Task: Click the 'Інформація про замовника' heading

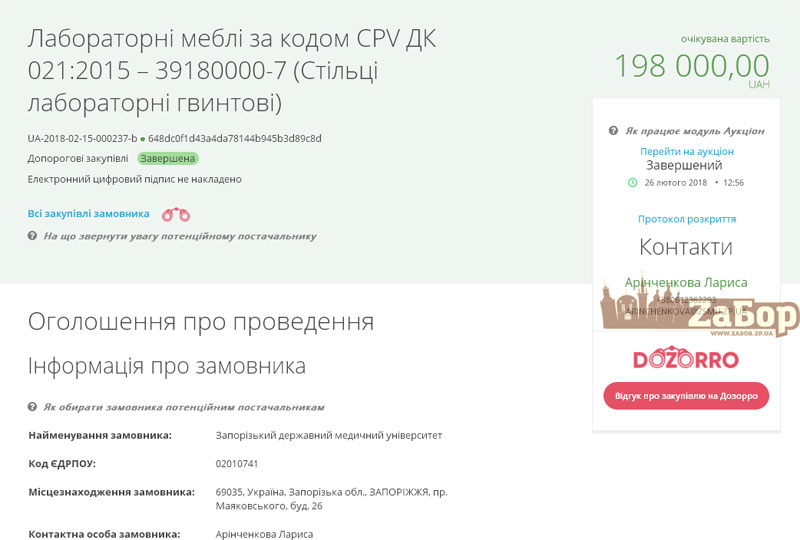Action: [167, 366]
